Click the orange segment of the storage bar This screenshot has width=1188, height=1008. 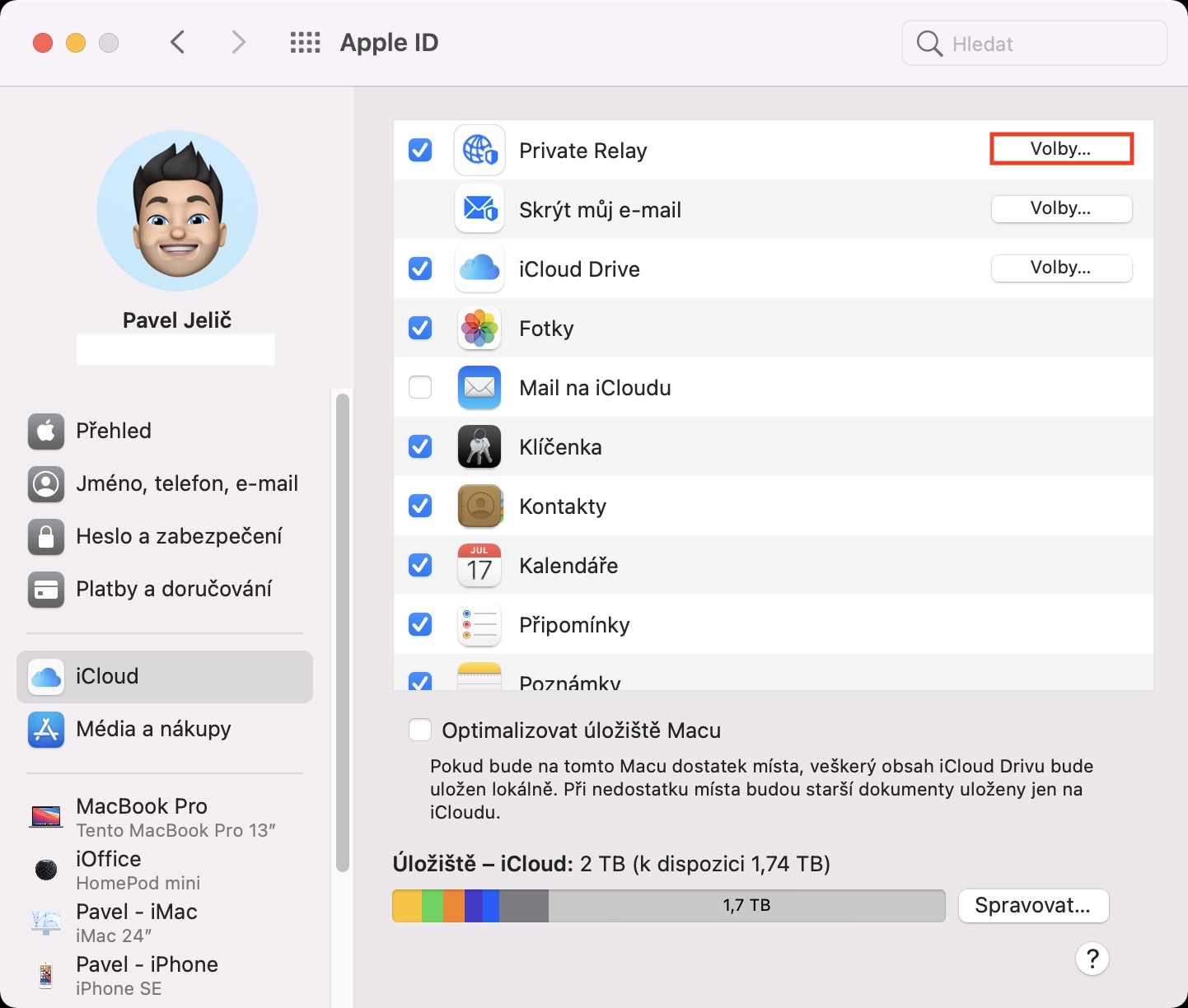coord(455,906)
